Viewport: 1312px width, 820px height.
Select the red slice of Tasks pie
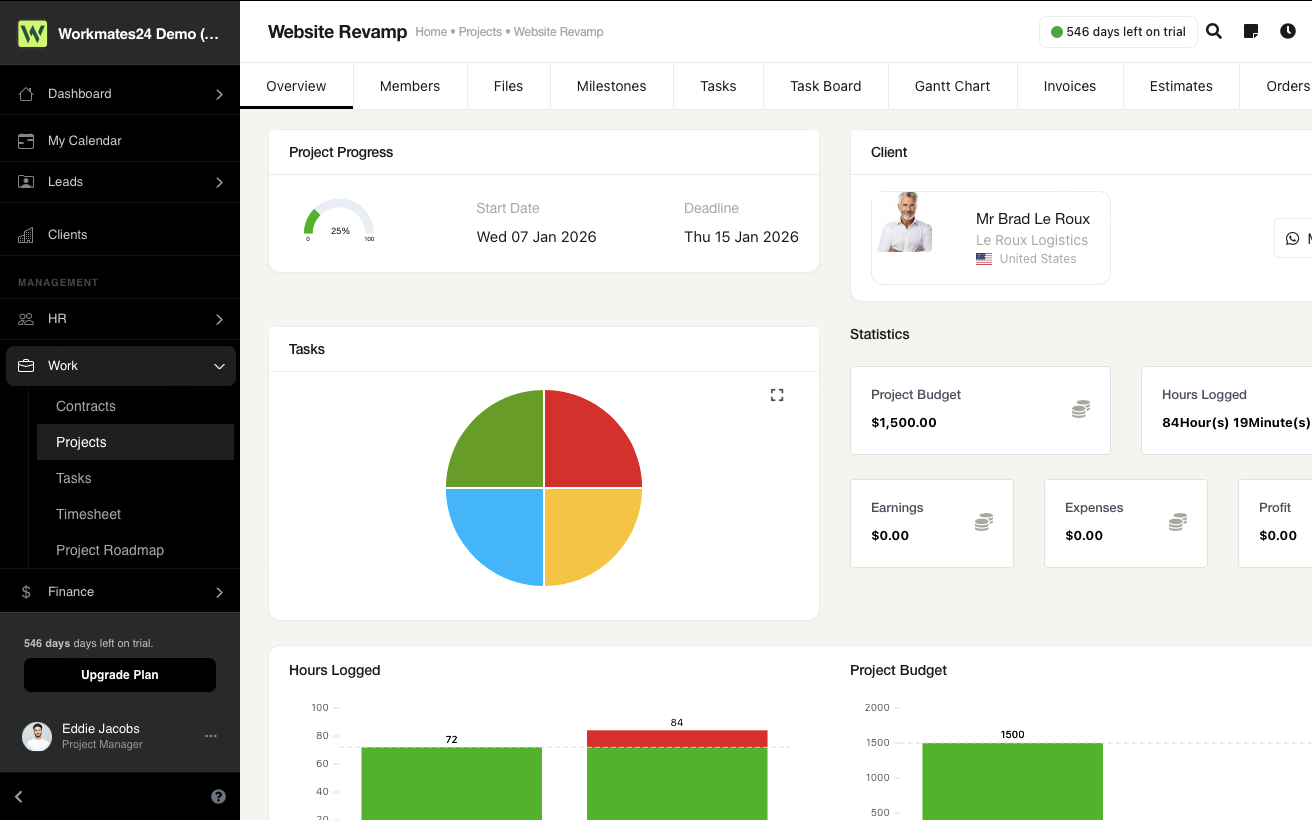coord(592,440)
